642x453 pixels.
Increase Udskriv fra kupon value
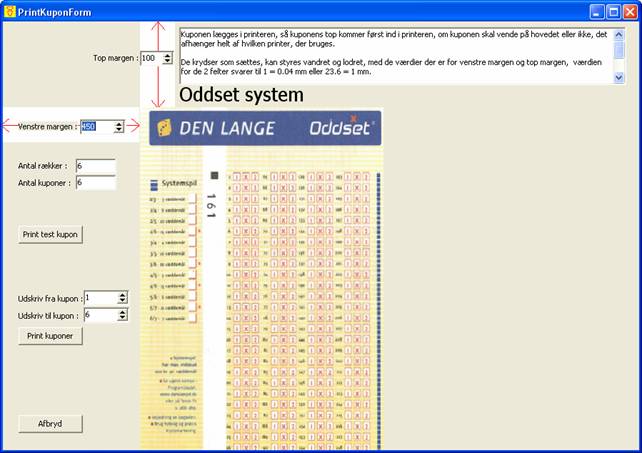click(122, 295)
